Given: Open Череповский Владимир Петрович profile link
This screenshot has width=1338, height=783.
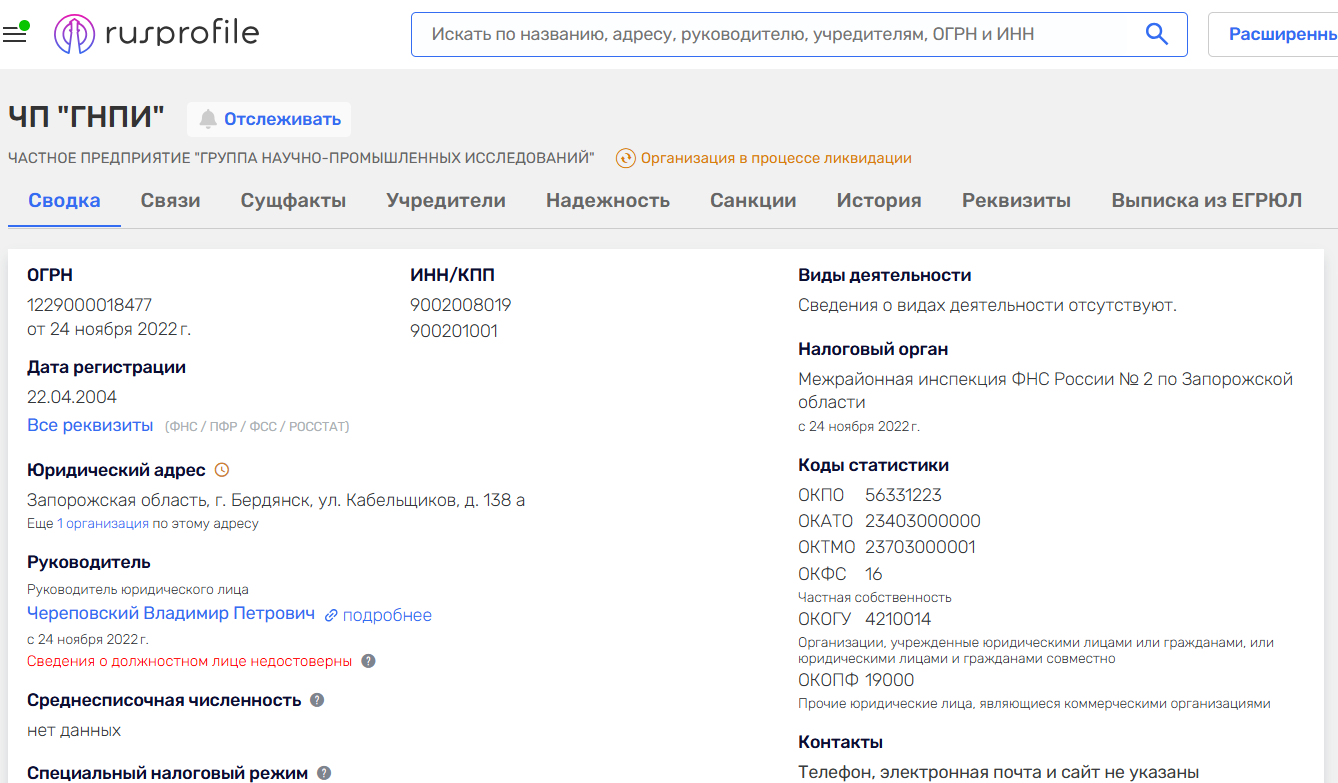Looking at the screenshot, I should [171, 613].
